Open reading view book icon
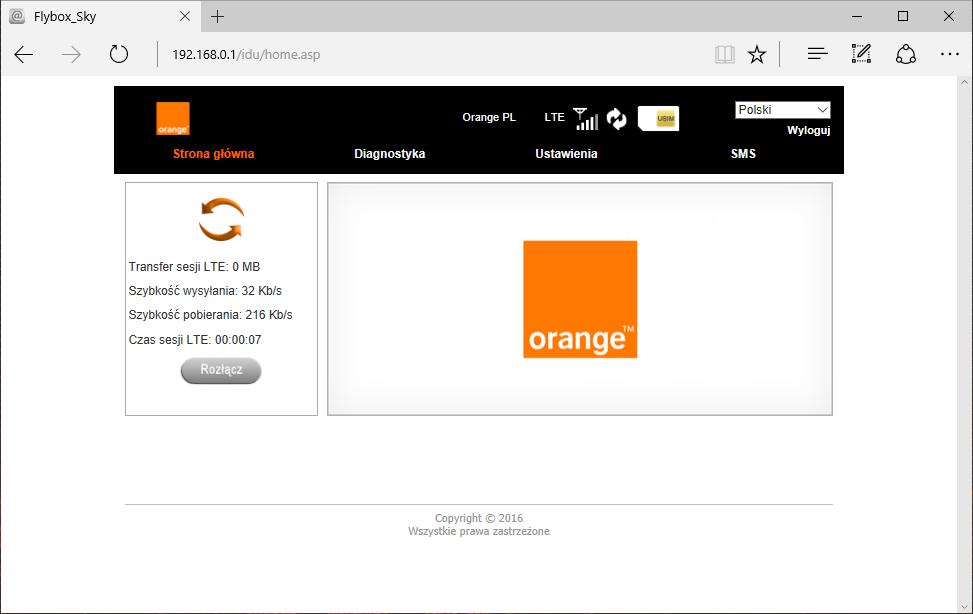Viewport: 973px width, 614px height. 724,55
